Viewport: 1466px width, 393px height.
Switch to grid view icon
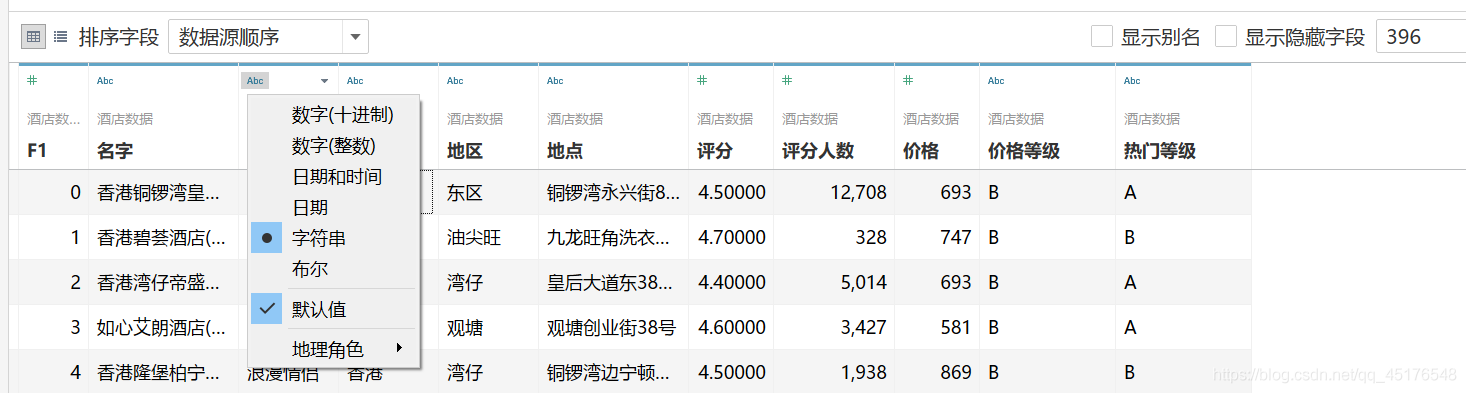(33, 37)
